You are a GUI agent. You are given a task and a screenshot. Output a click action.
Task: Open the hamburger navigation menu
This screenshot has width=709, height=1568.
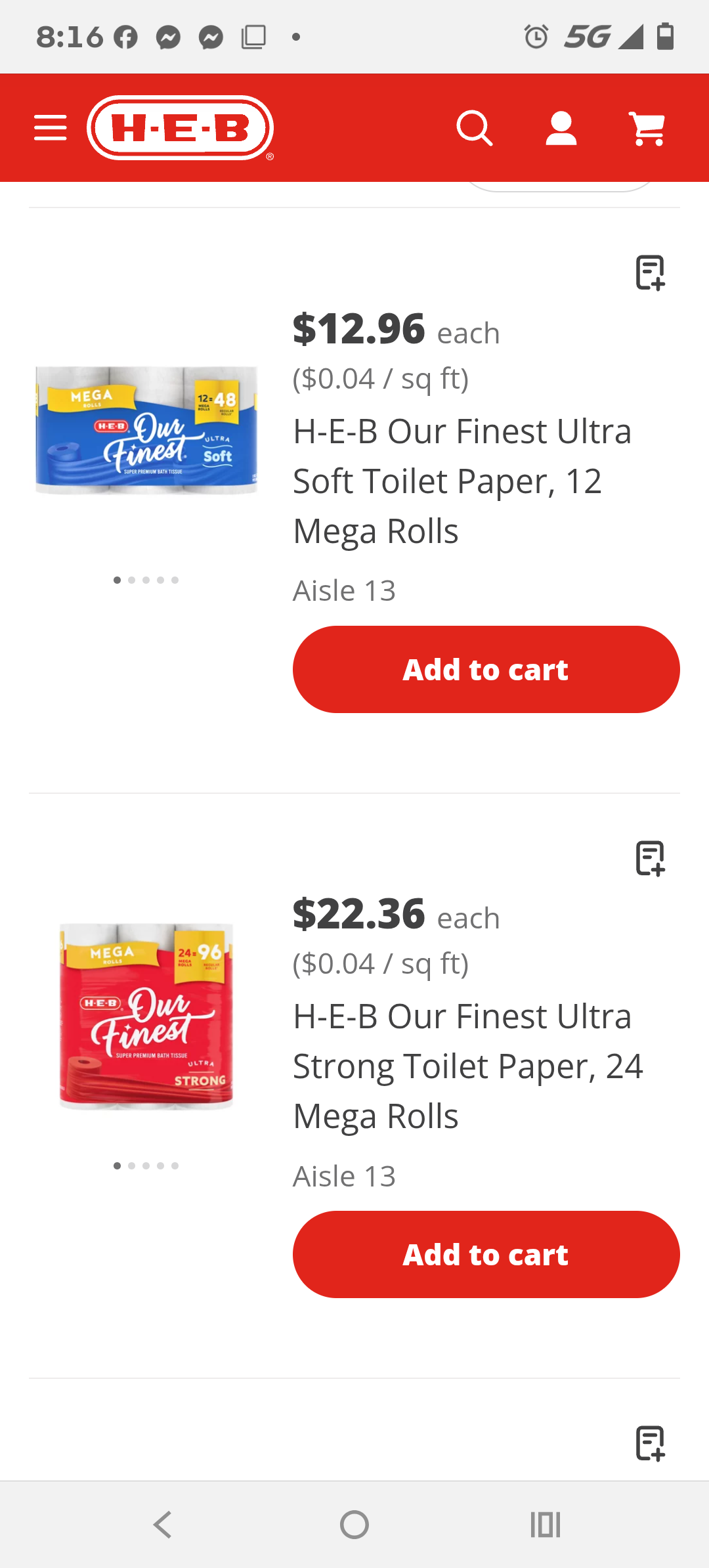(51, 127)
